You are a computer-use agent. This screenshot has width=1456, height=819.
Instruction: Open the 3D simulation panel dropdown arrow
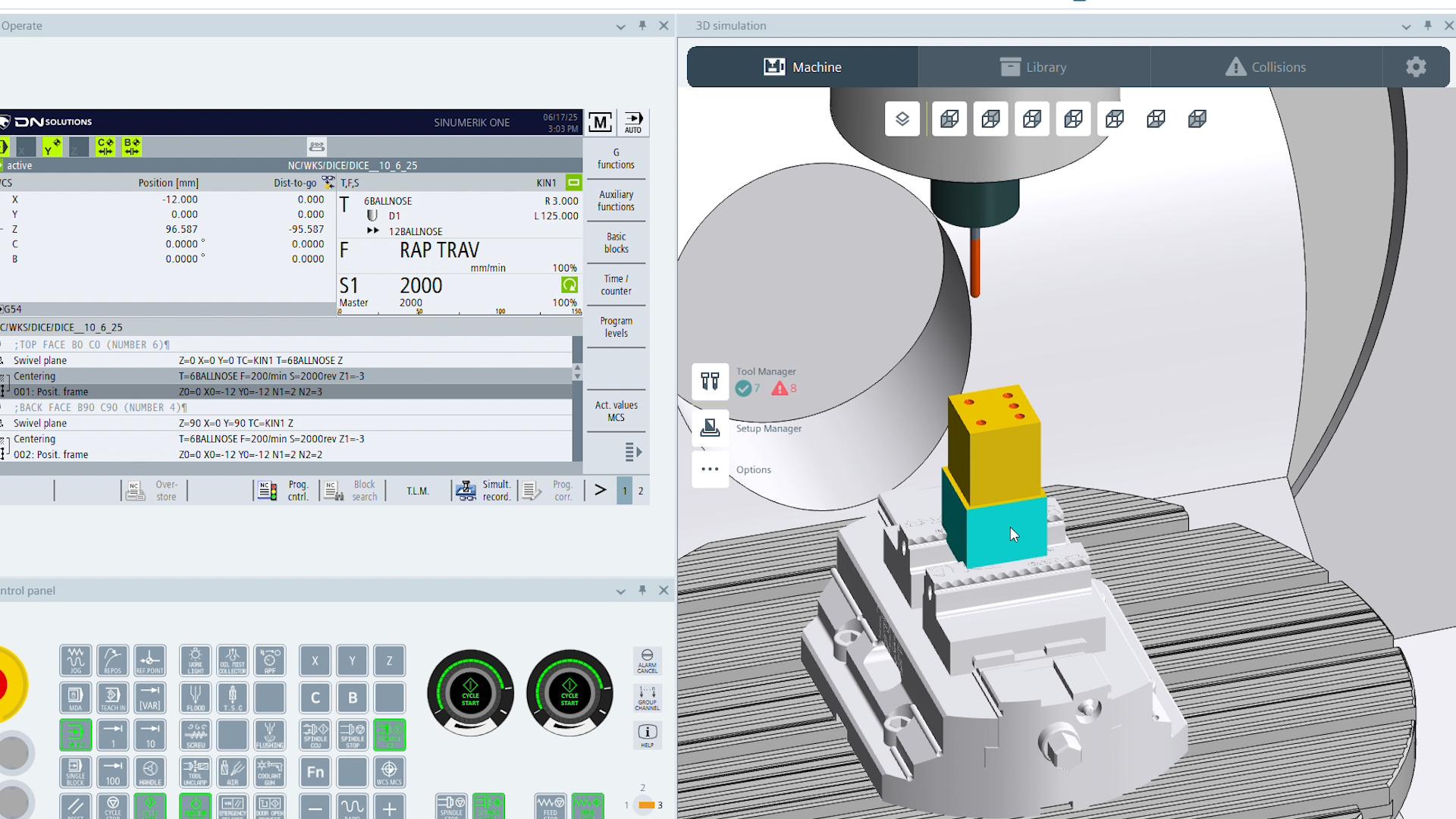tap(1406, 26)
